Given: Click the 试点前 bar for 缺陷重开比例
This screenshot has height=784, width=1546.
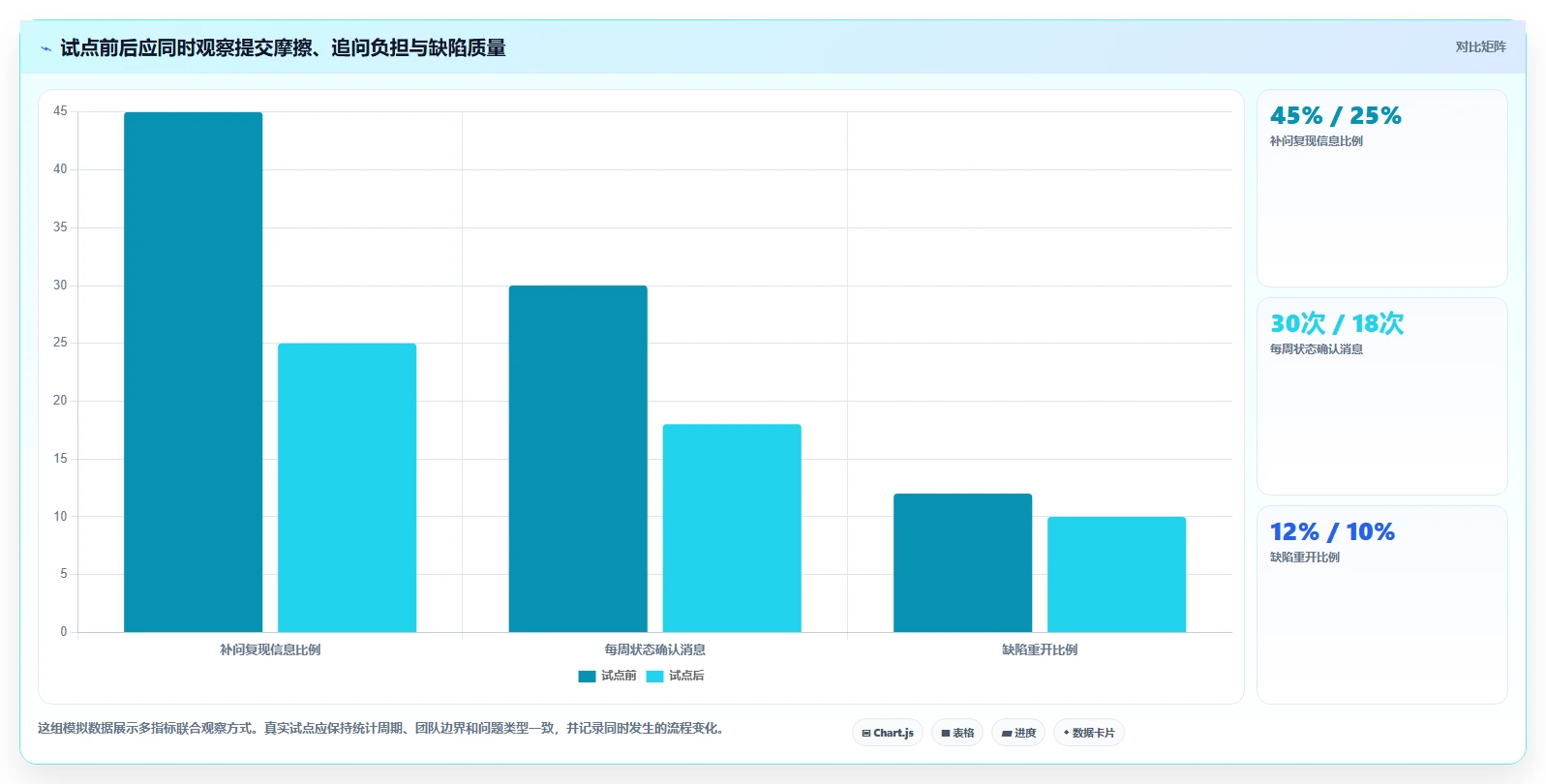Looking at the screenshot, I should pos(962,562).
